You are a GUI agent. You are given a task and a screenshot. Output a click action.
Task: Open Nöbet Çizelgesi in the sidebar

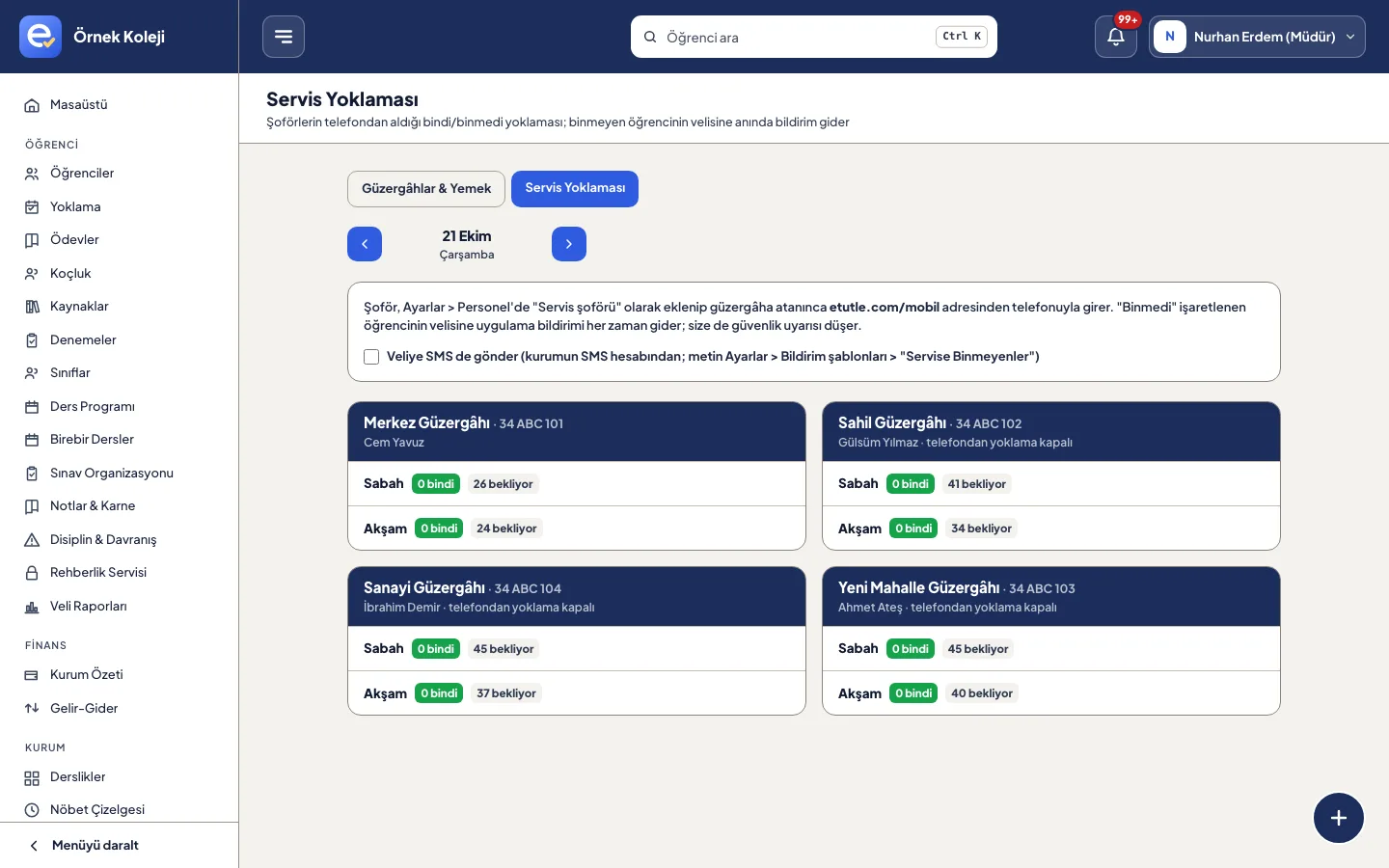(120, 810)
